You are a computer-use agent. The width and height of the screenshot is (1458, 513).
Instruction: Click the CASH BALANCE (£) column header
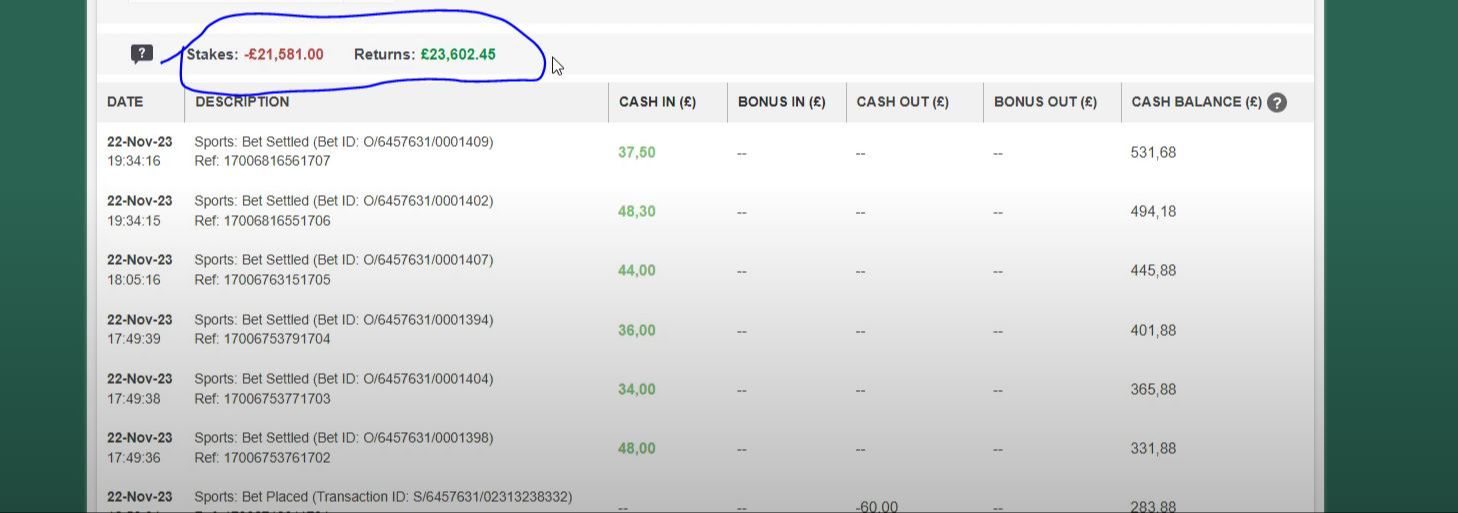click(1197, 102)
